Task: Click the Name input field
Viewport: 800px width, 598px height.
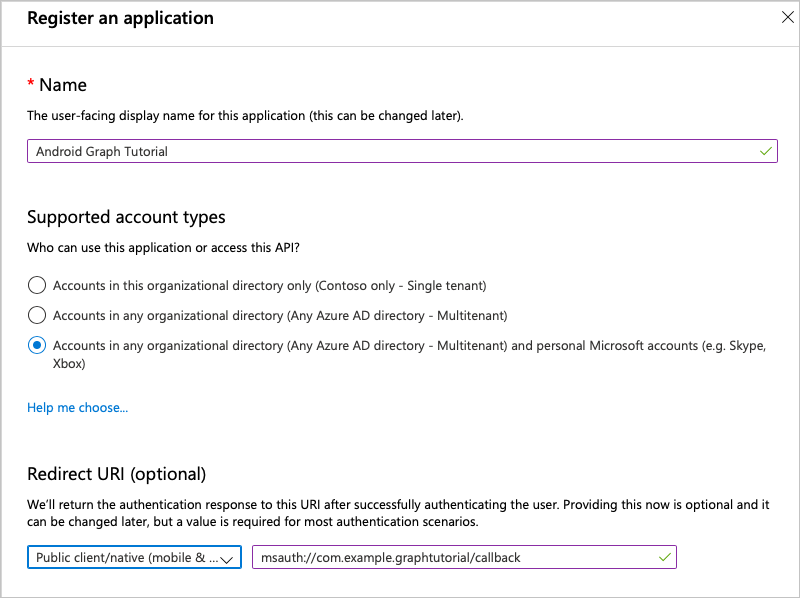Action: tap(402, 151)
